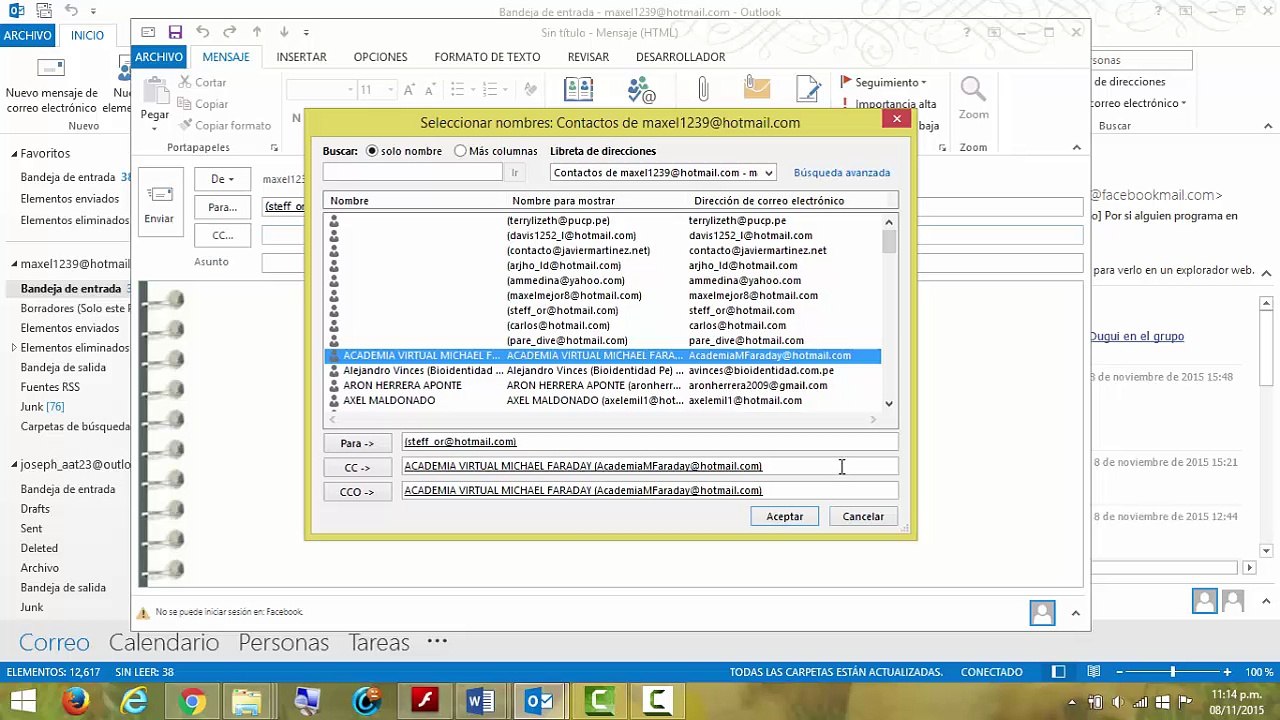Select the 'solo nombre' radio button
The image size is (1280, 720).
(x=372, y=151)
